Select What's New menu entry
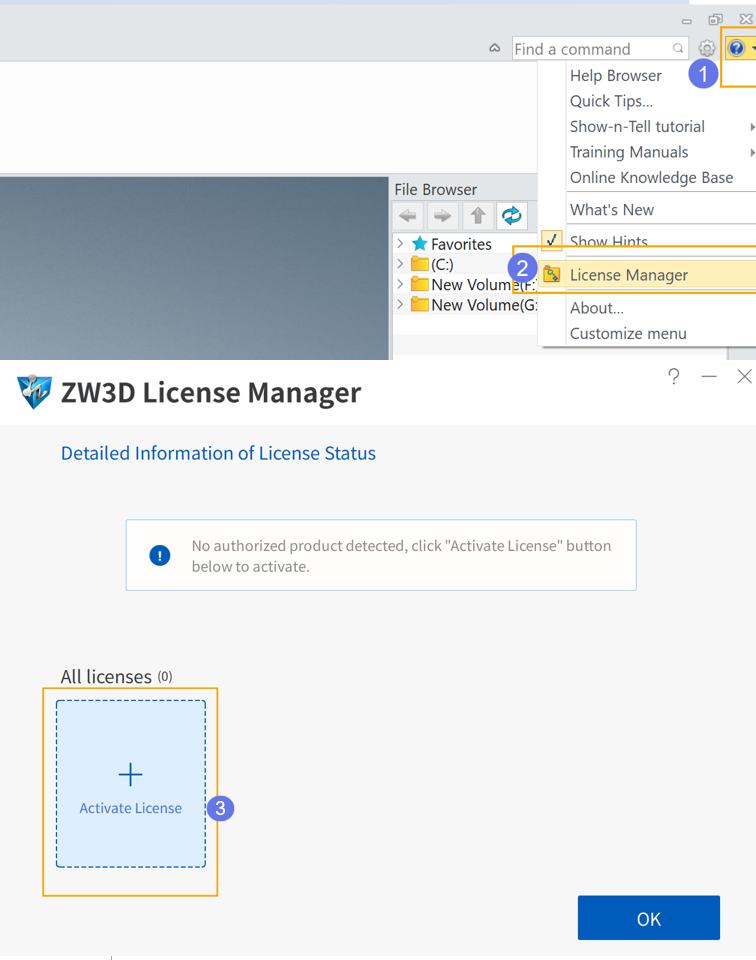 [612, 209]
